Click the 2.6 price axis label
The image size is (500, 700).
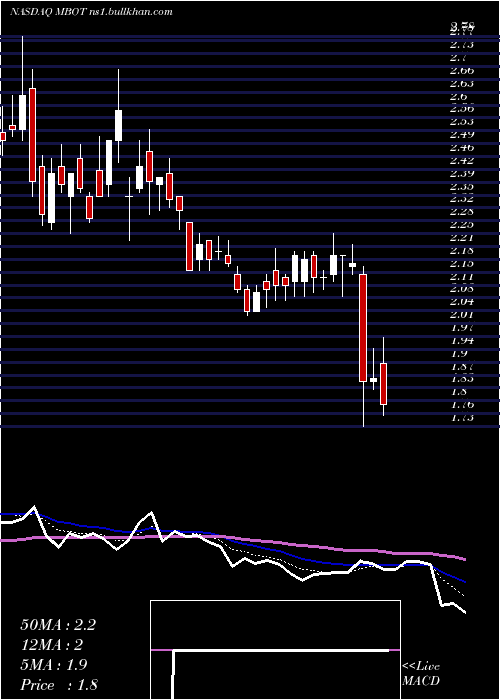click(458, 96)
